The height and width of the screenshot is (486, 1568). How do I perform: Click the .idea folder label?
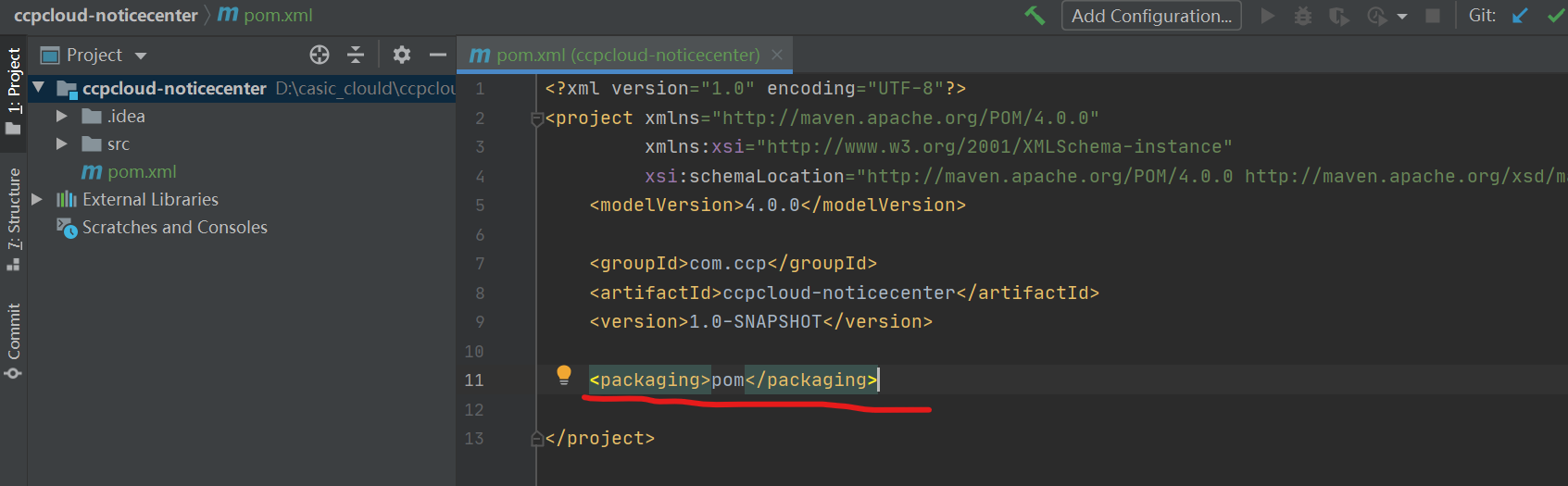(x=127, y=116)
